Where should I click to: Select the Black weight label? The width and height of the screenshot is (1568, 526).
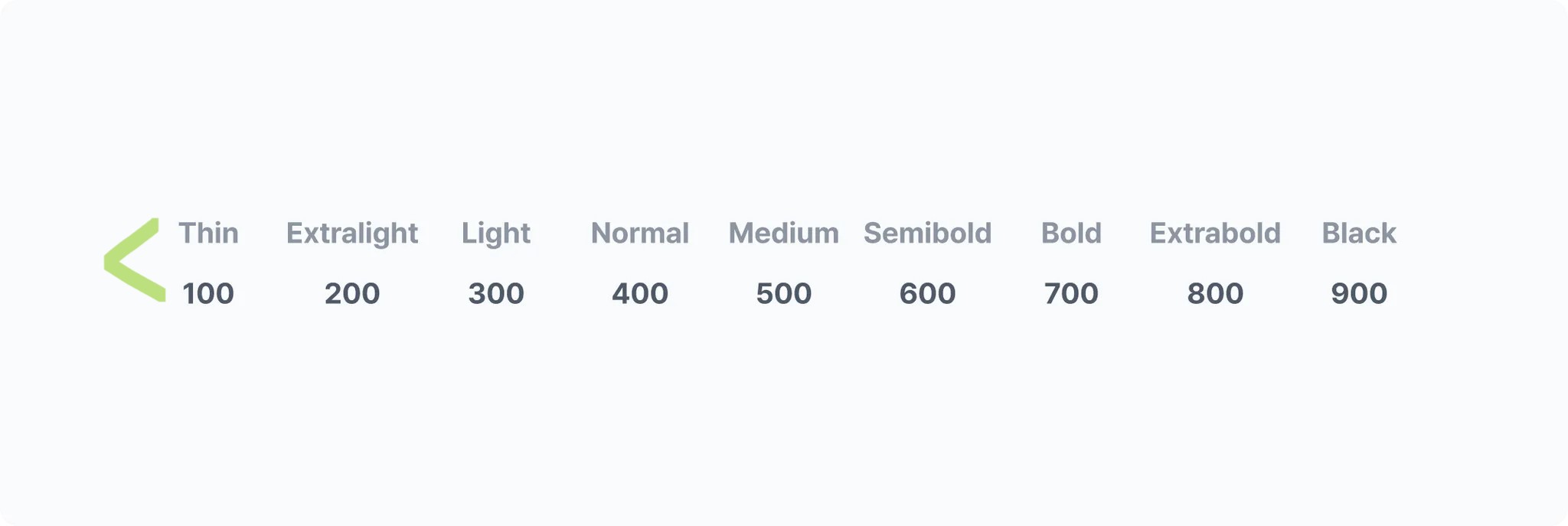coord(1359,233)
